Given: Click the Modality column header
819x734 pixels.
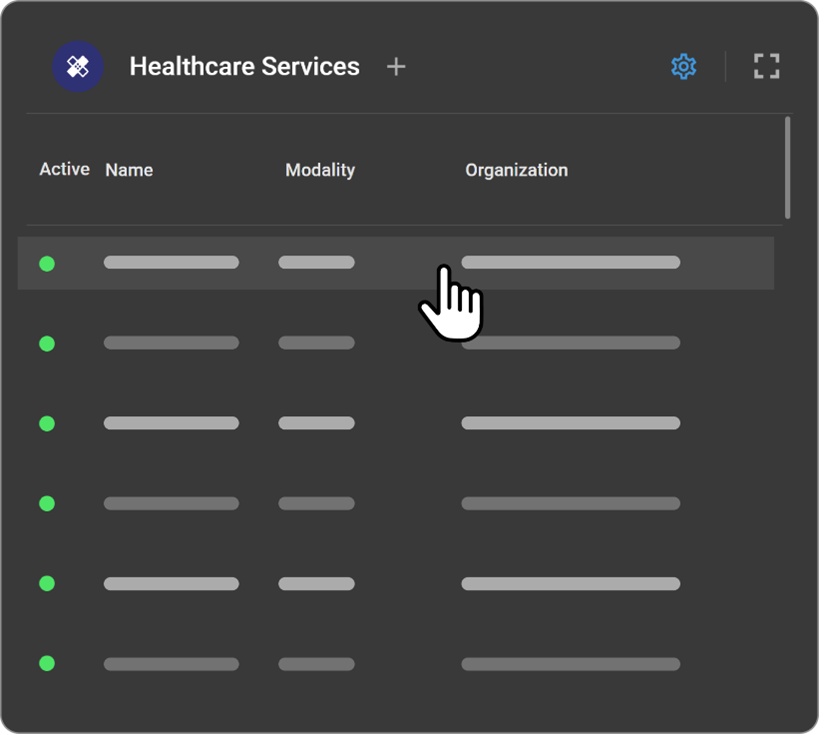Looking at the screenshot, I should coord(320,170).
